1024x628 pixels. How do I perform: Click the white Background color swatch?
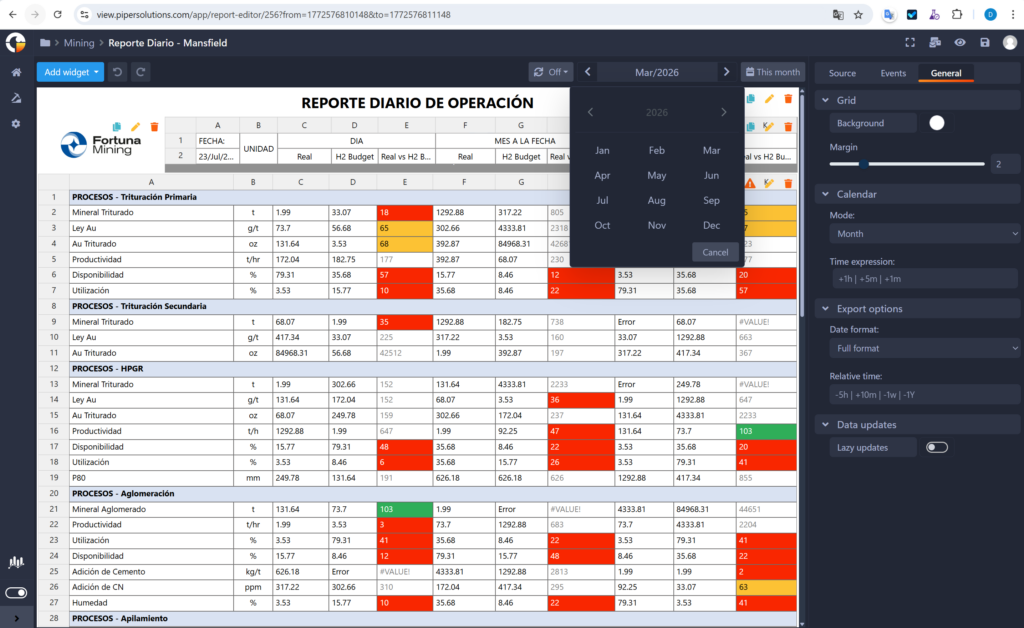point(937,123)
